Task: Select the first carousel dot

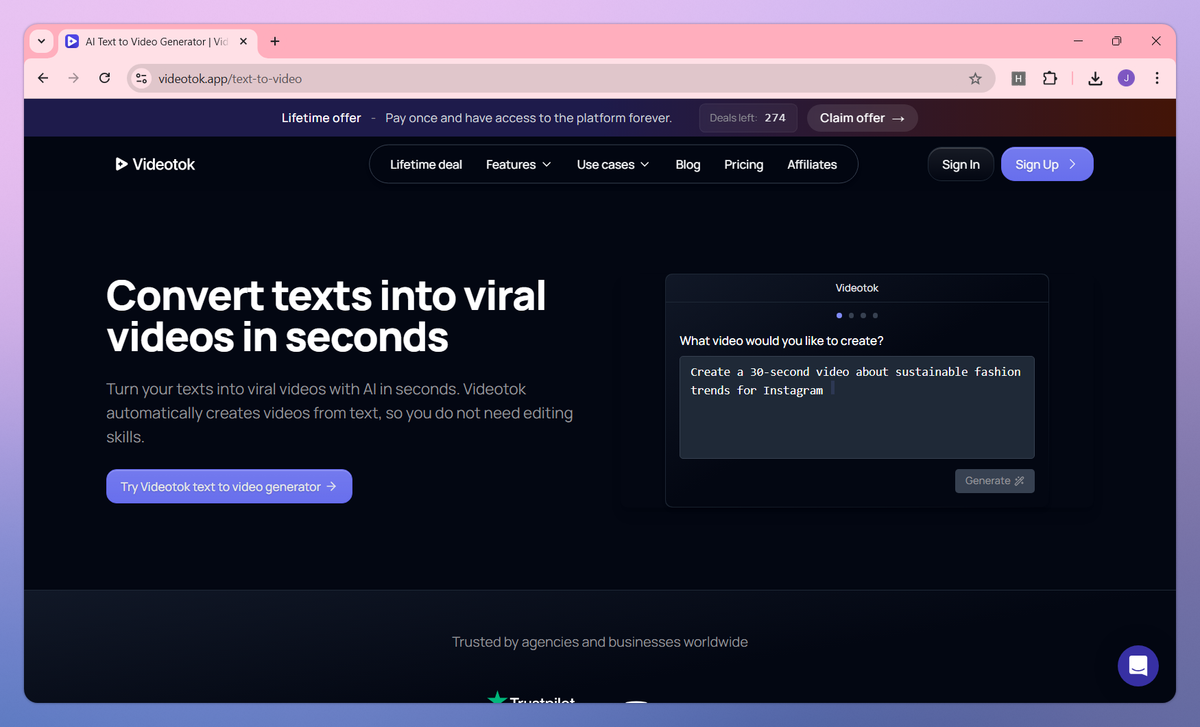Action: tap(839, 315)
